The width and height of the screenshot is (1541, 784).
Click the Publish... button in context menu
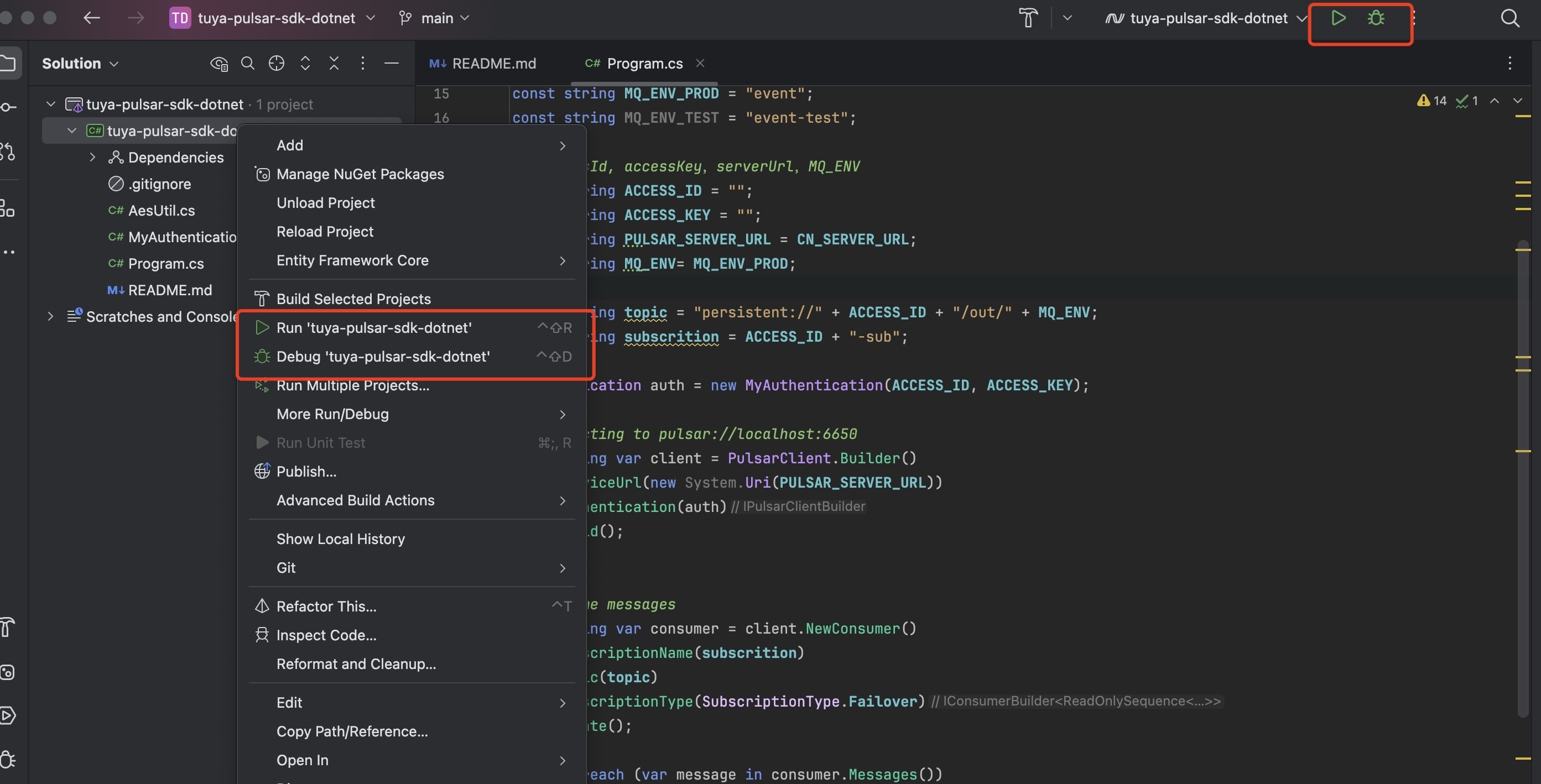pyautogui.click(x=306, y=471)
